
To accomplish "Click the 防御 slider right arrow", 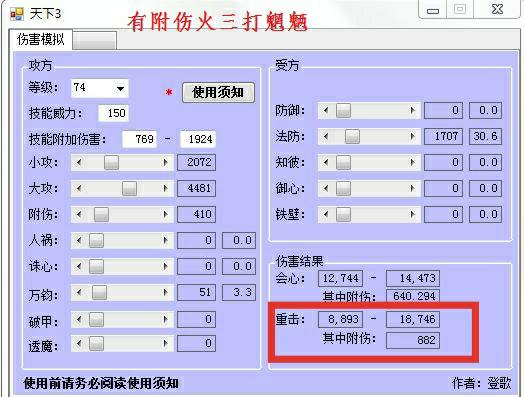I will (412, 110).
